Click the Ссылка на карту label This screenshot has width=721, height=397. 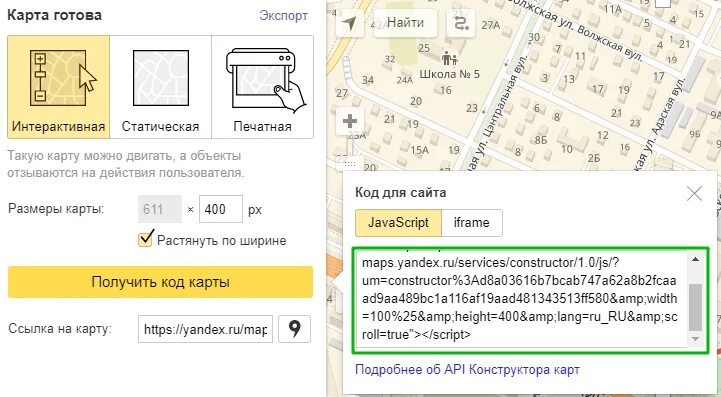60,329
